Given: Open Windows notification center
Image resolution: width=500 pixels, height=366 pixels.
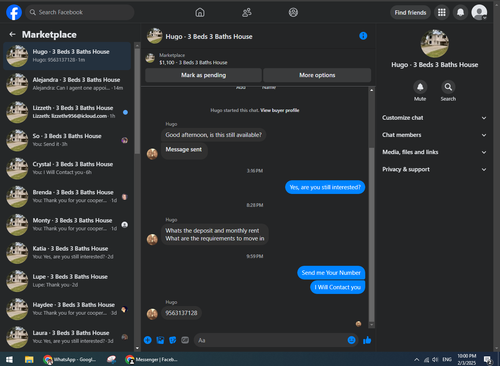Looking at the screenshot, I should tap(488, 360).
